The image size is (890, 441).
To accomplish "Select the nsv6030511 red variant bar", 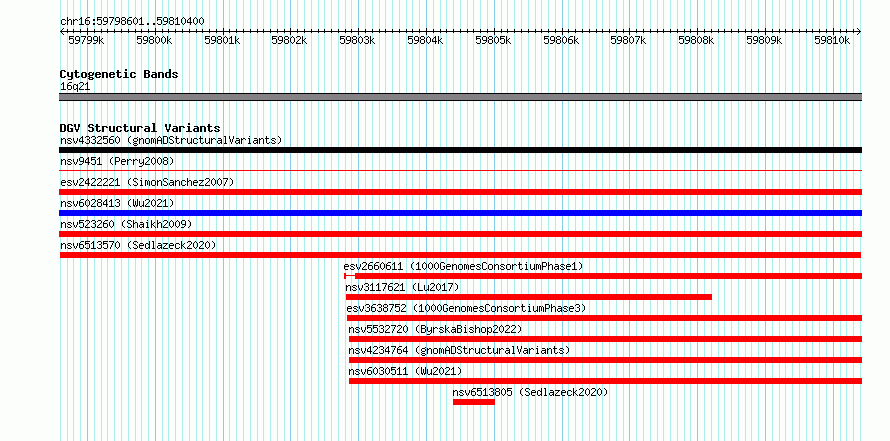I will (x=605, y=381).
